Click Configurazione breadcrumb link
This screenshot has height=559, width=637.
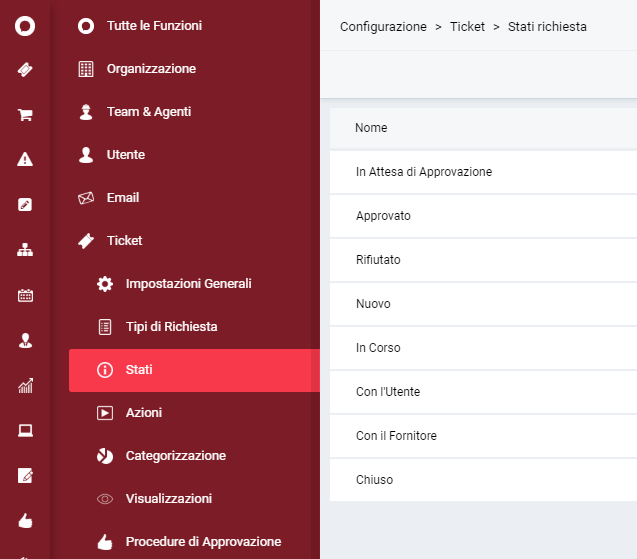[x=383, y=27]
